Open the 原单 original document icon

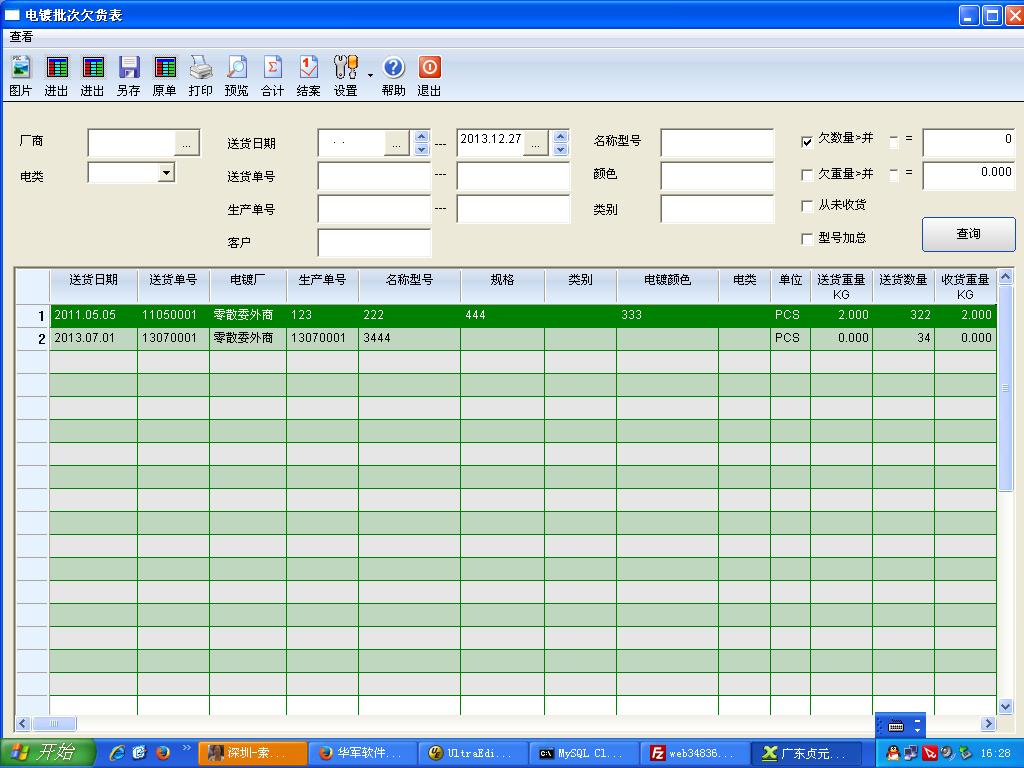(x=164, y=76)
